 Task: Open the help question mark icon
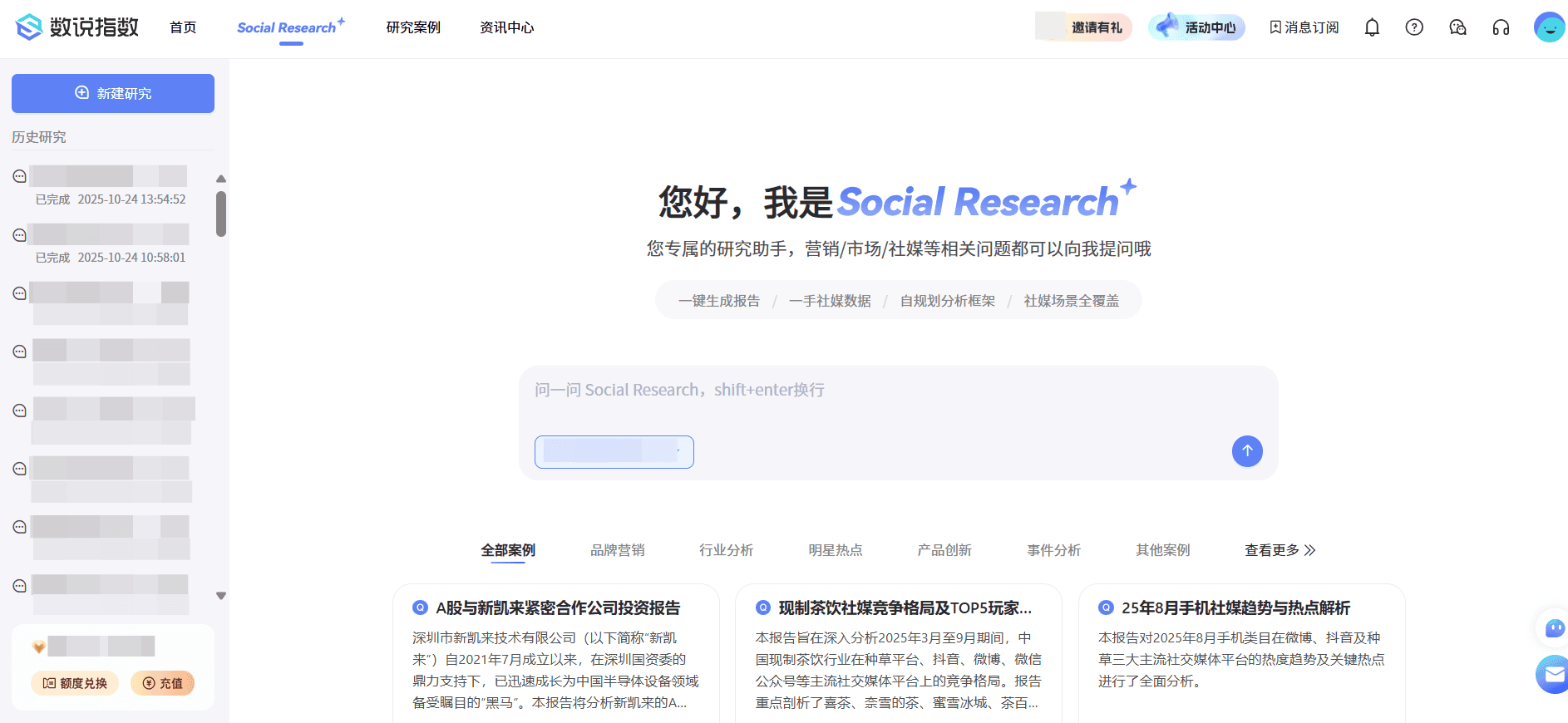(x=1414, y=27)
